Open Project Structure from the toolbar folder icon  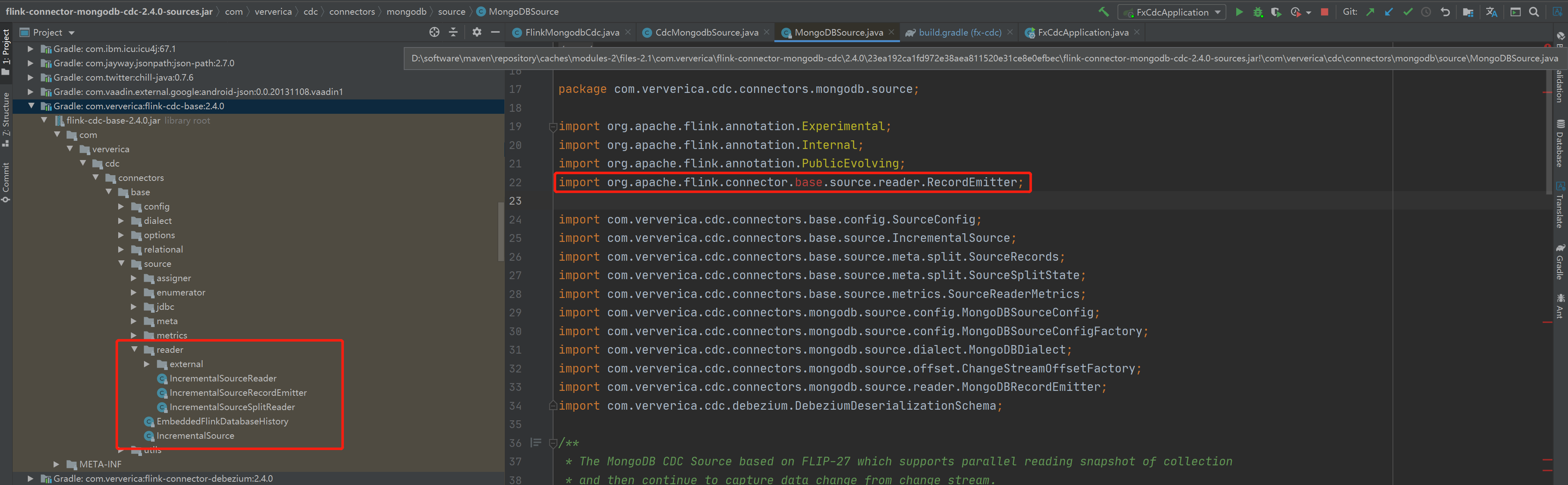click(x=1467, y=11)
